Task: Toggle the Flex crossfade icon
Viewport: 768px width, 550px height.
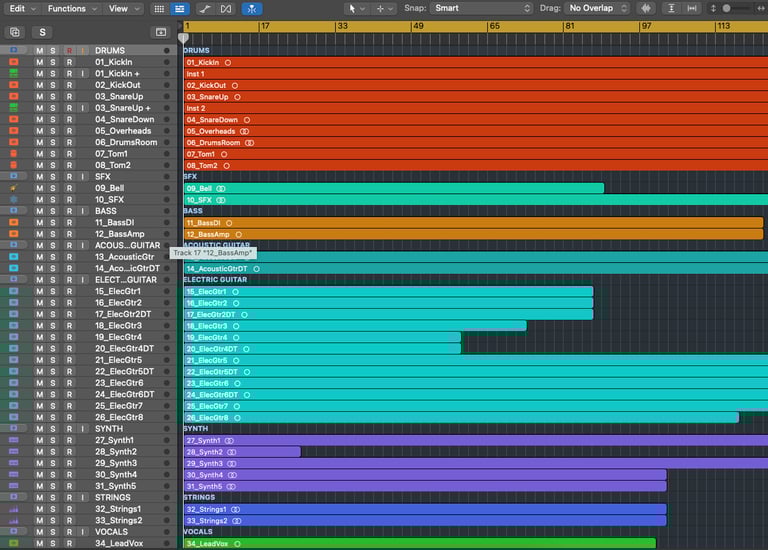Action: coord(226,9)
